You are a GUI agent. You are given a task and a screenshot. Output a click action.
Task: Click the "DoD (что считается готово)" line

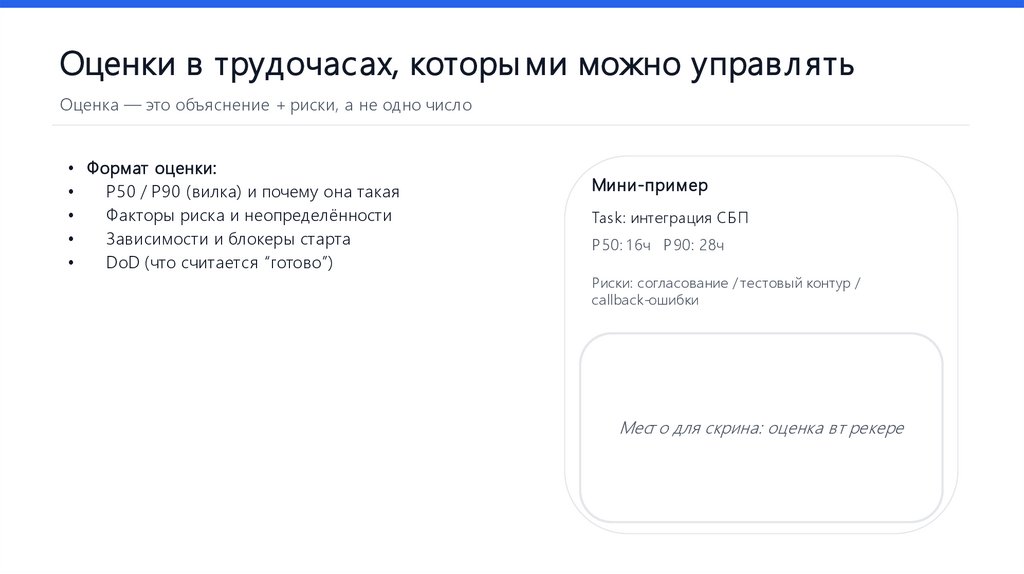[218, 263]
